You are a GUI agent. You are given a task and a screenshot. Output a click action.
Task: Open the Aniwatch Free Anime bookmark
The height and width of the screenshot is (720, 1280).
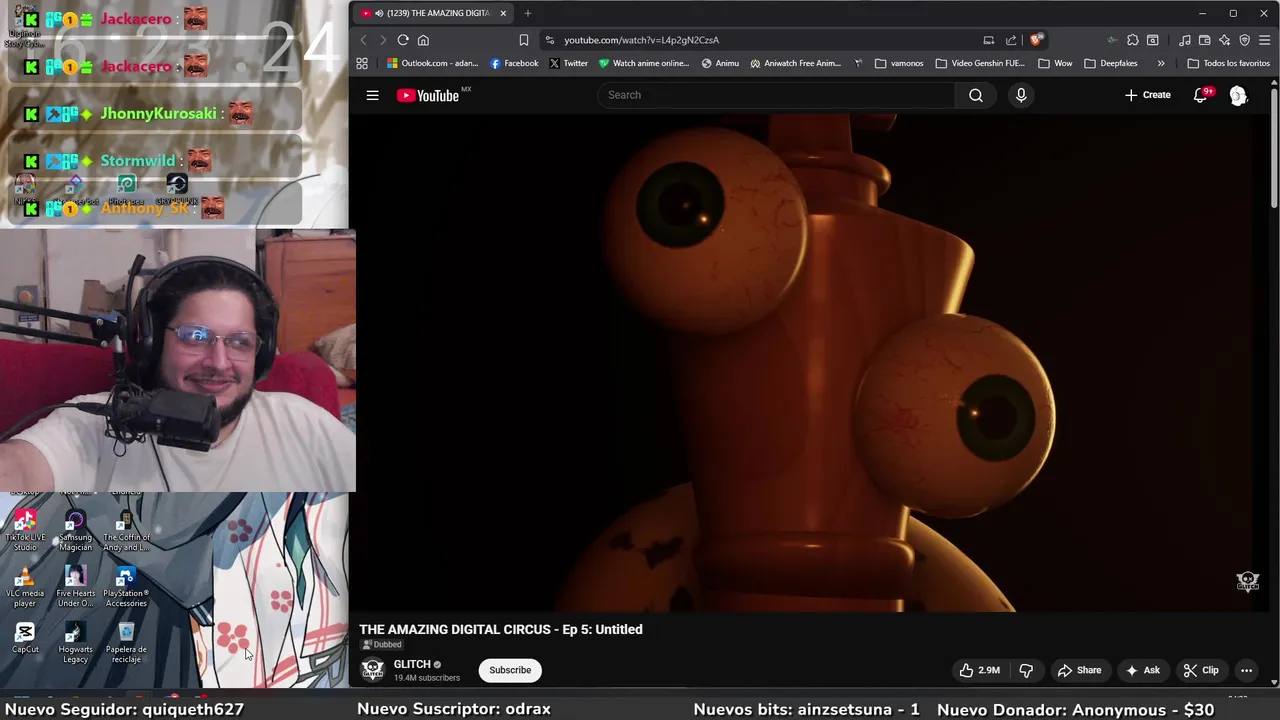point(795,63)
